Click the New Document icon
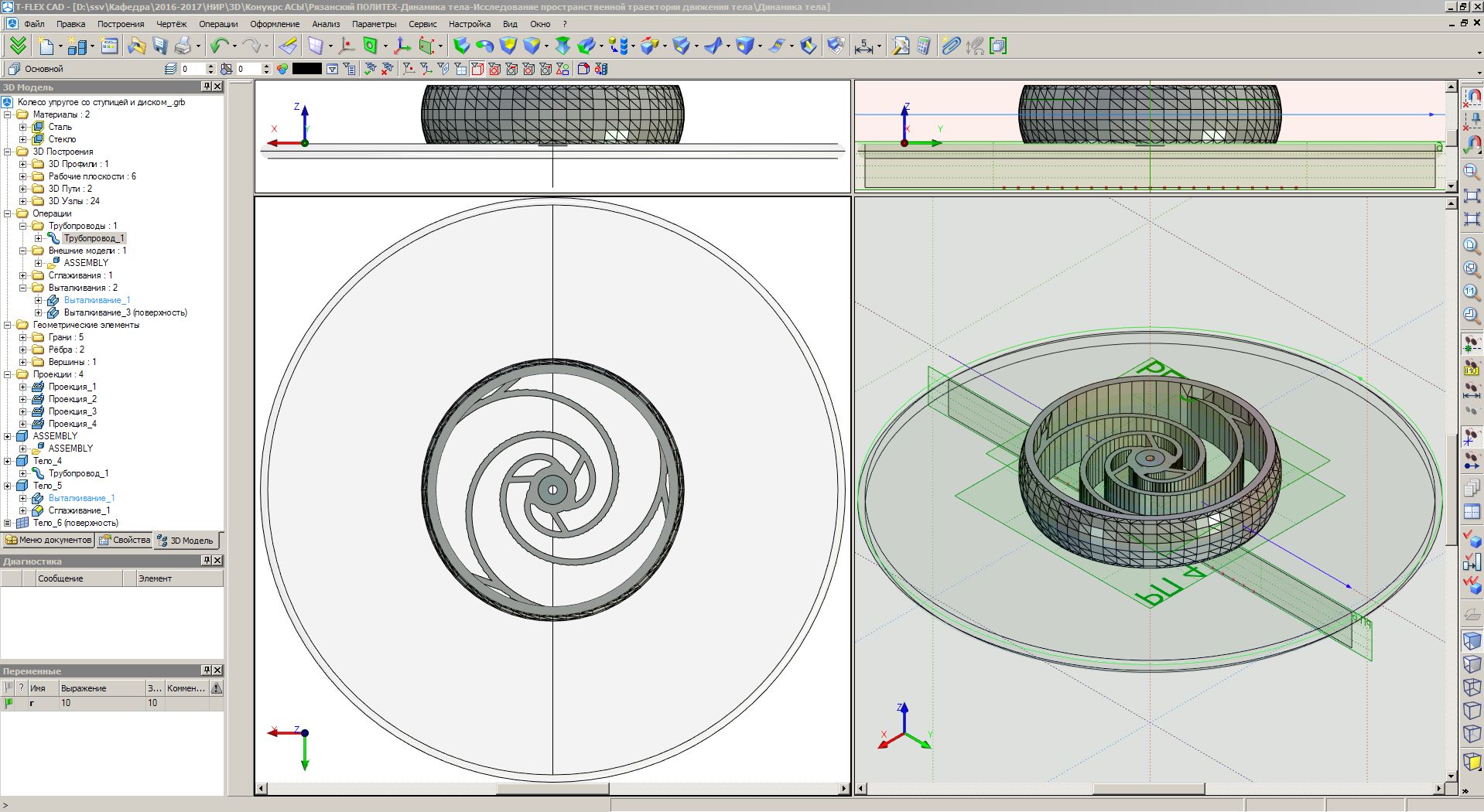Image resolution: width=1484 pixels, height=812 pixels. point(46,46)
